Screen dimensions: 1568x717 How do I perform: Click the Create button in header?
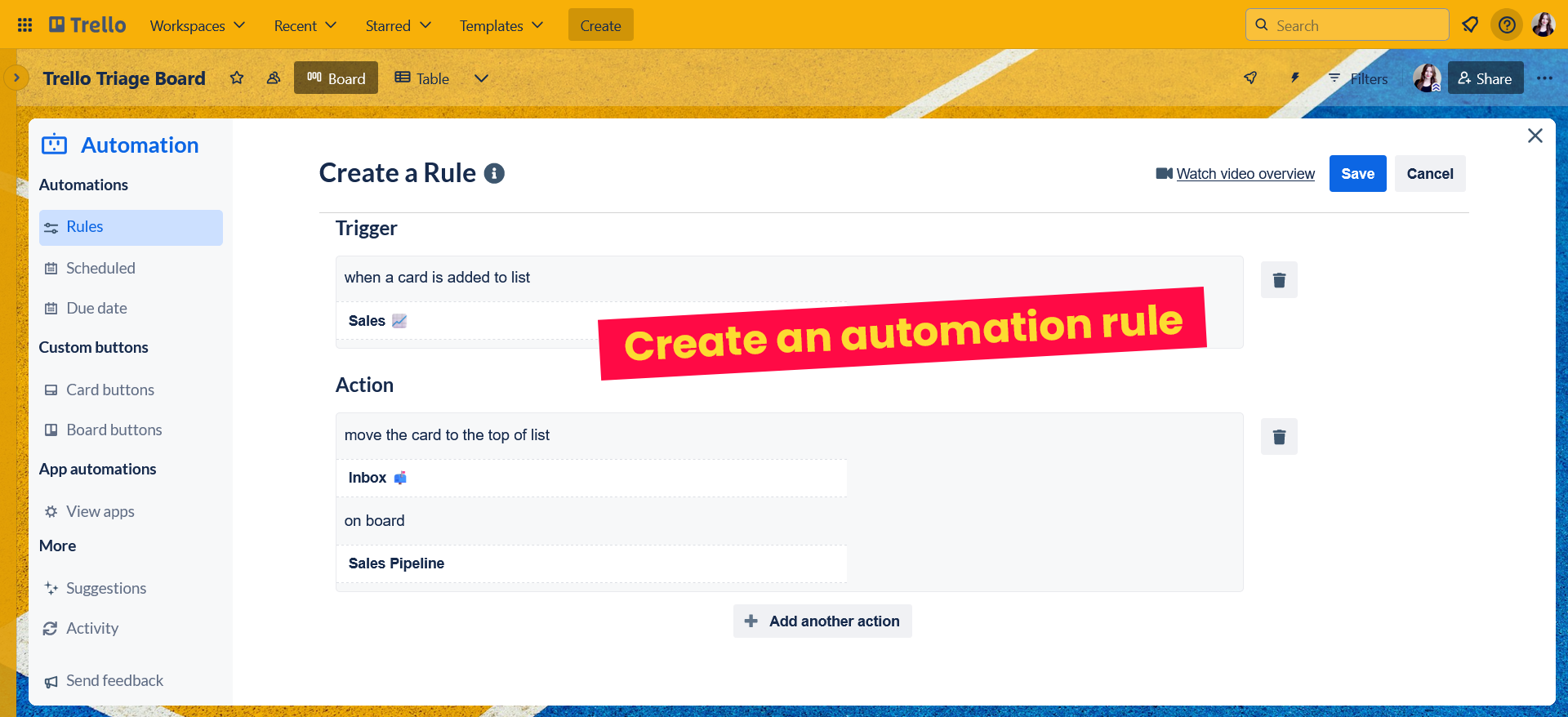click(x=600, y=25)
